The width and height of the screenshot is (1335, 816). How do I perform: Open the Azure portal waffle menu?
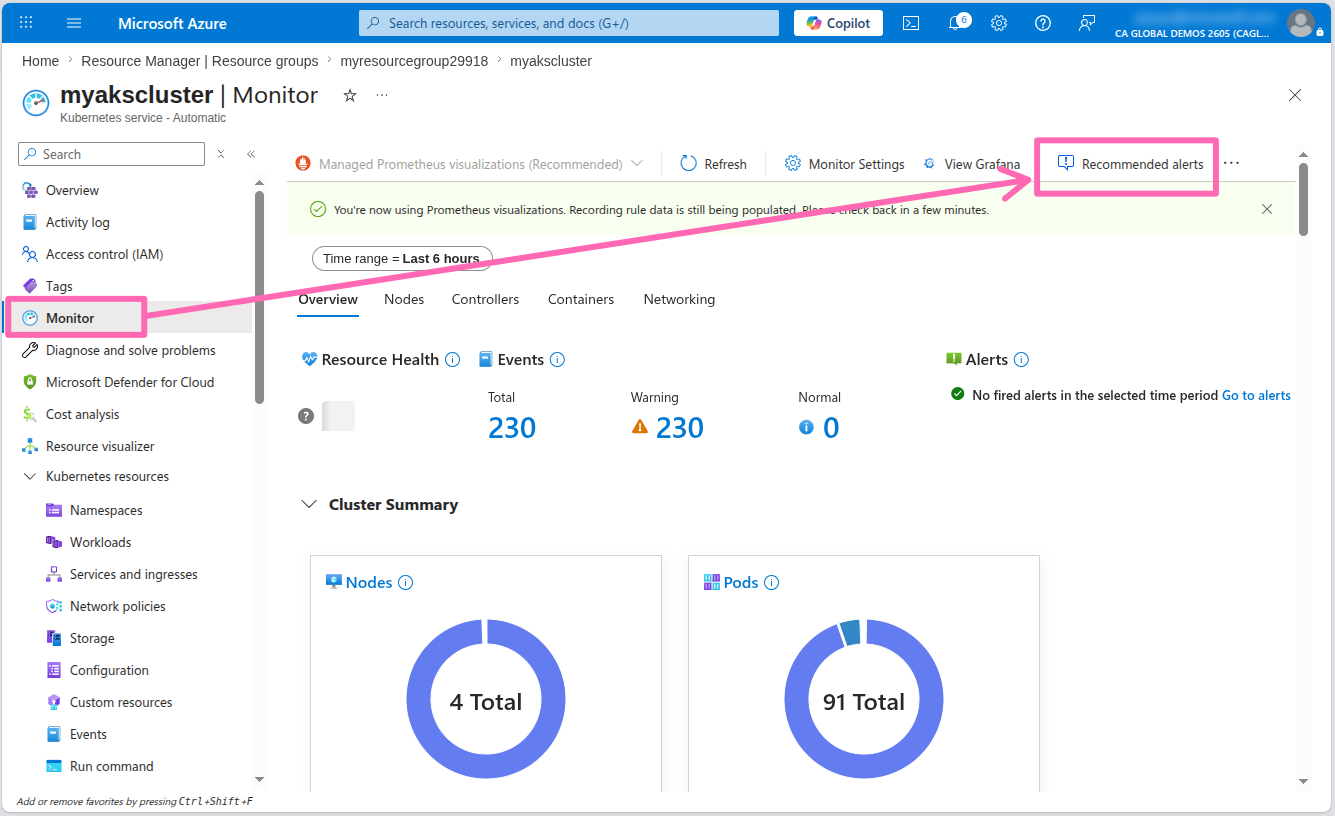coord(26,23)
